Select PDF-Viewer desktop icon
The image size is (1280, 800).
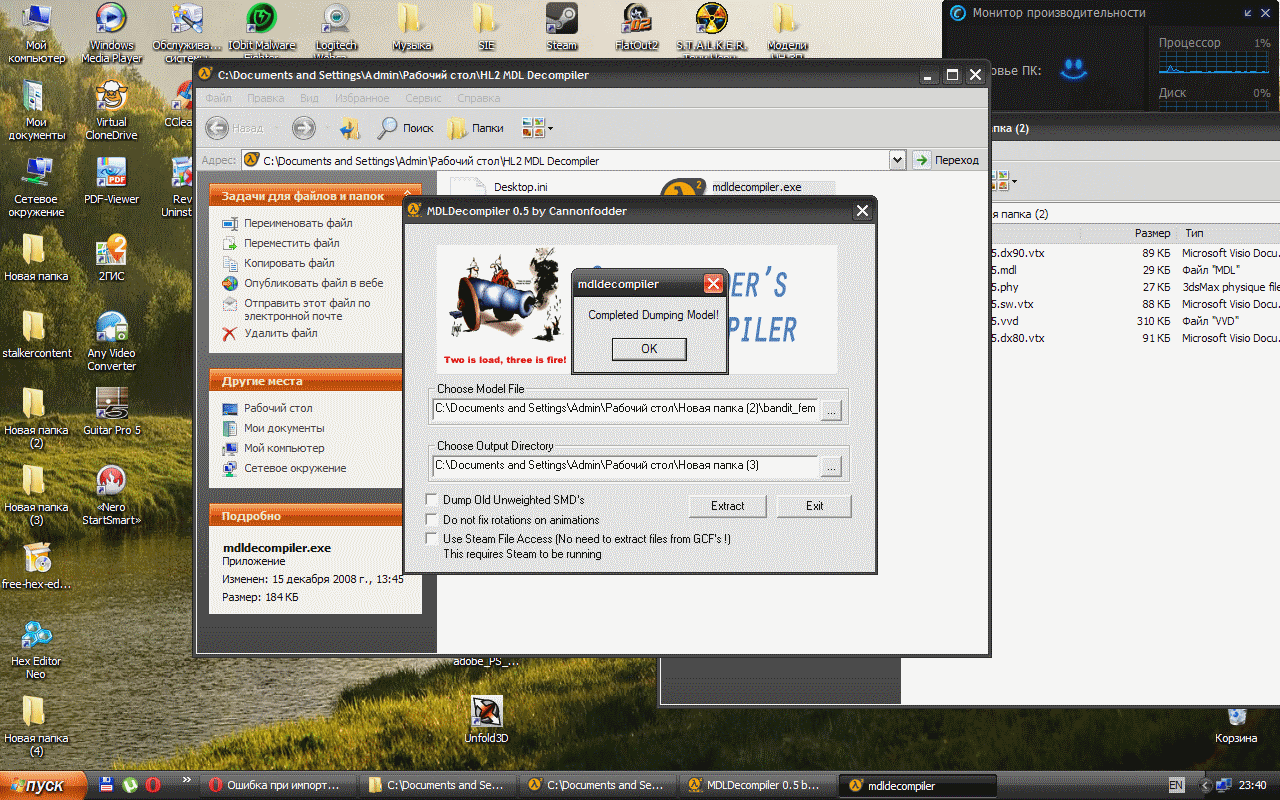(111, 180)
